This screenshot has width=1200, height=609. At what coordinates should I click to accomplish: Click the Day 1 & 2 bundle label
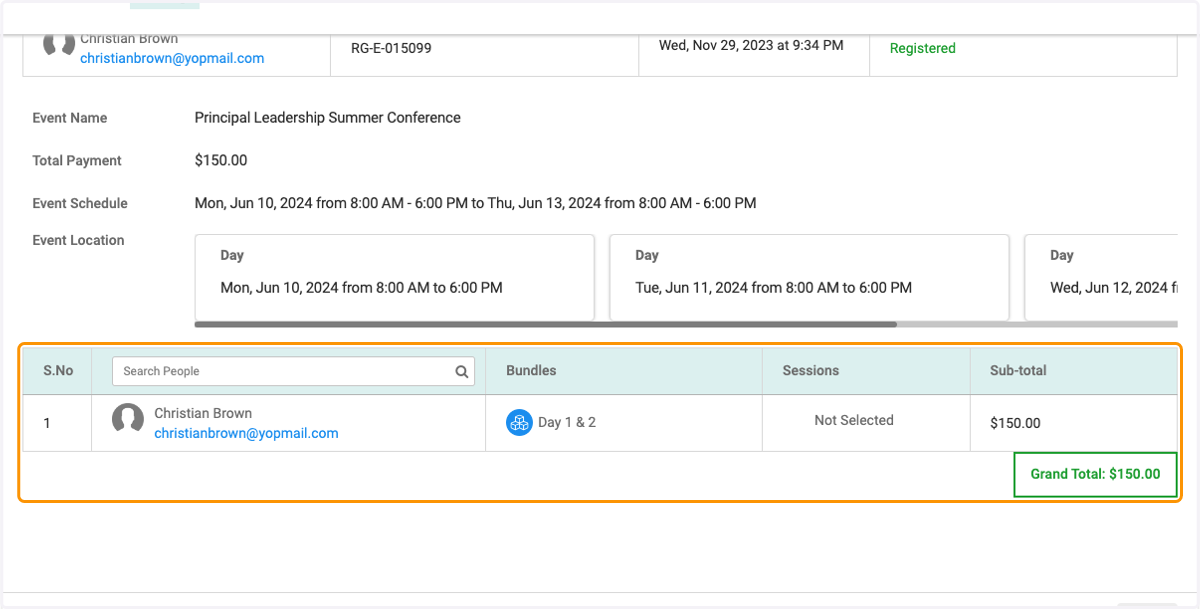point(567,422)
